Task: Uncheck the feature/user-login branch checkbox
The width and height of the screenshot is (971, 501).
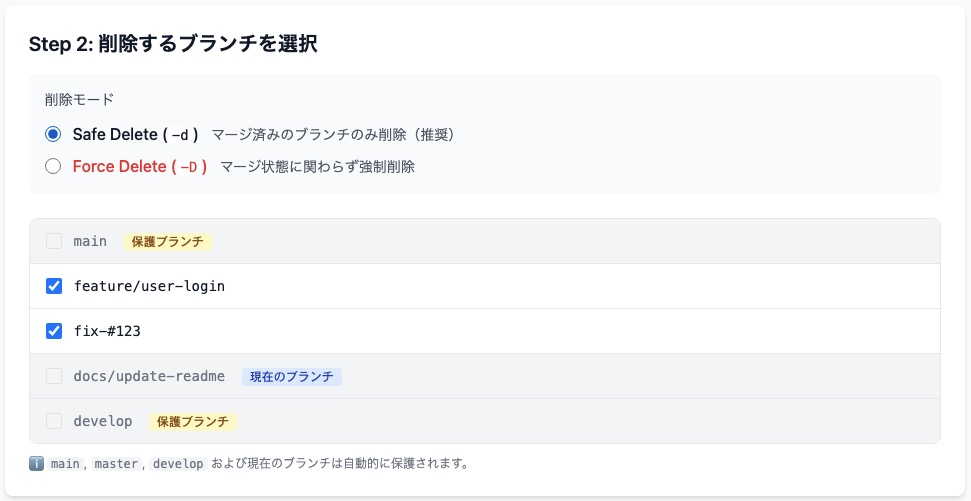Action: click(x=54, y=286)
